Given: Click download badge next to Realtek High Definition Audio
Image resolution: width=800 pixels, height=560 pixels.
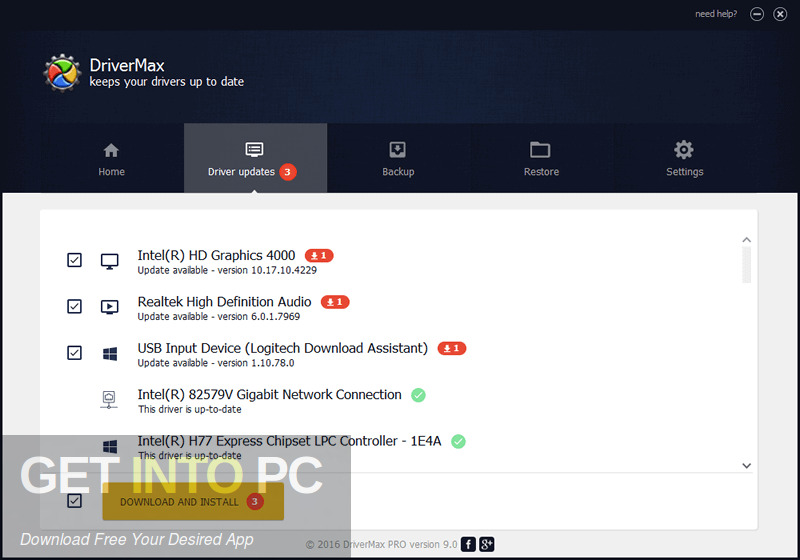Looking at the screenshot, I should click(x=335, y=302).
